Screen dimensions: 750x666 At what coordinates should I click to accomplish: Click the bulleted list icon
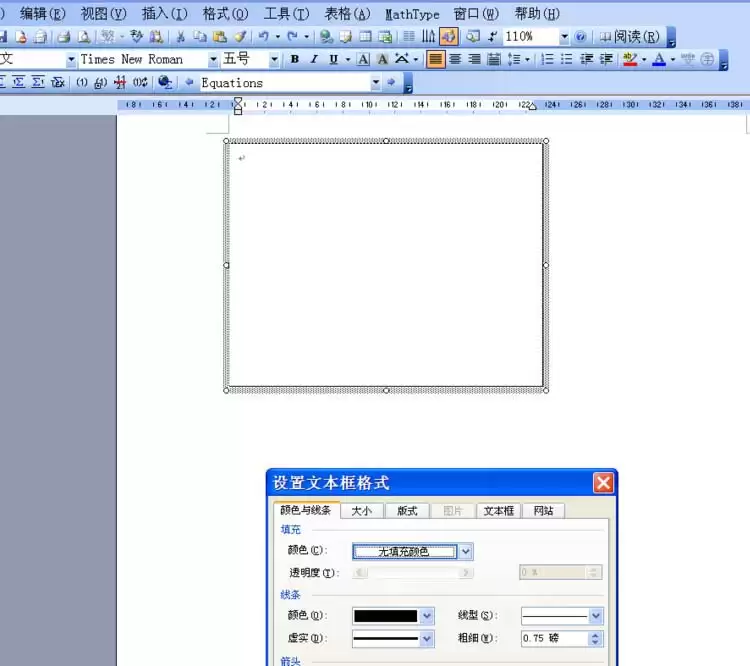566,59
